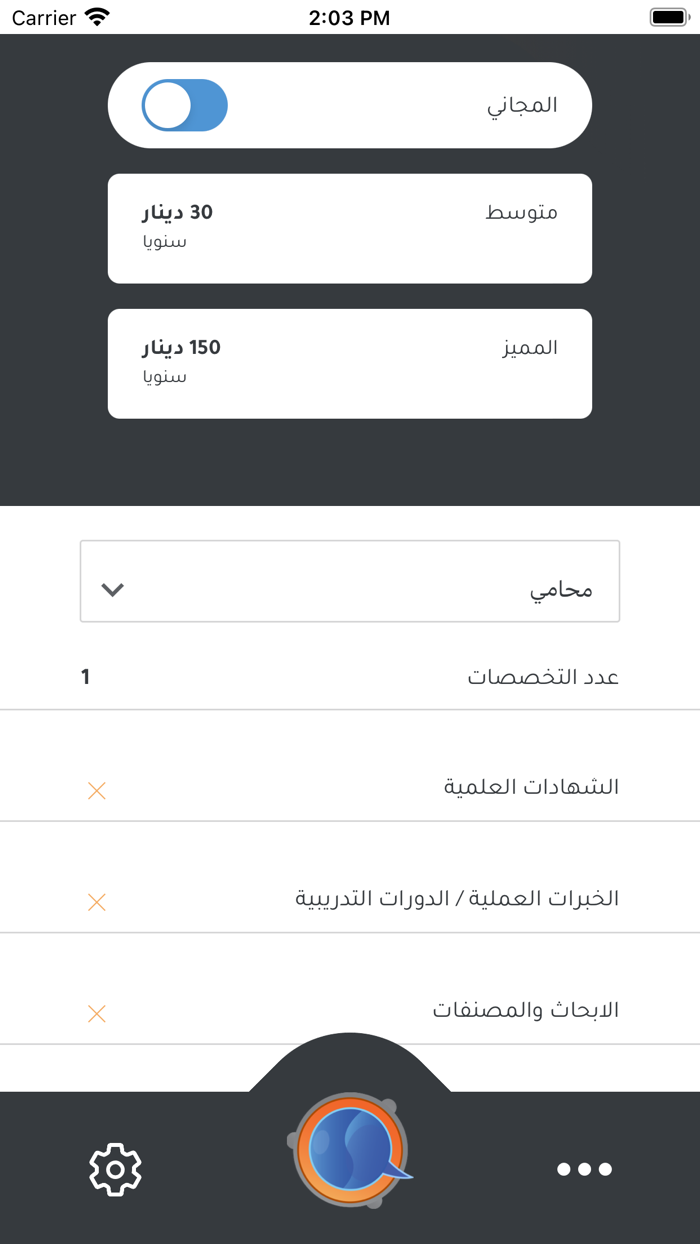Remove الشهادات العلمية using its orange X icon
The image size is (700, 1244).
pyautogui.click(x=96, y=790)
